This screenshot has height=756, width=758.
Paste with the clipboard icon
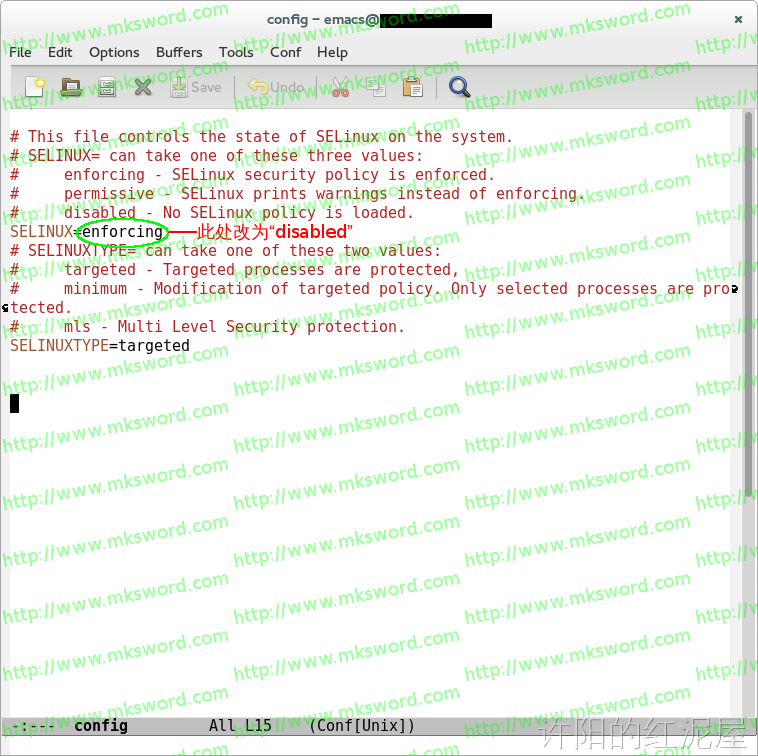(x=412, y=87)
